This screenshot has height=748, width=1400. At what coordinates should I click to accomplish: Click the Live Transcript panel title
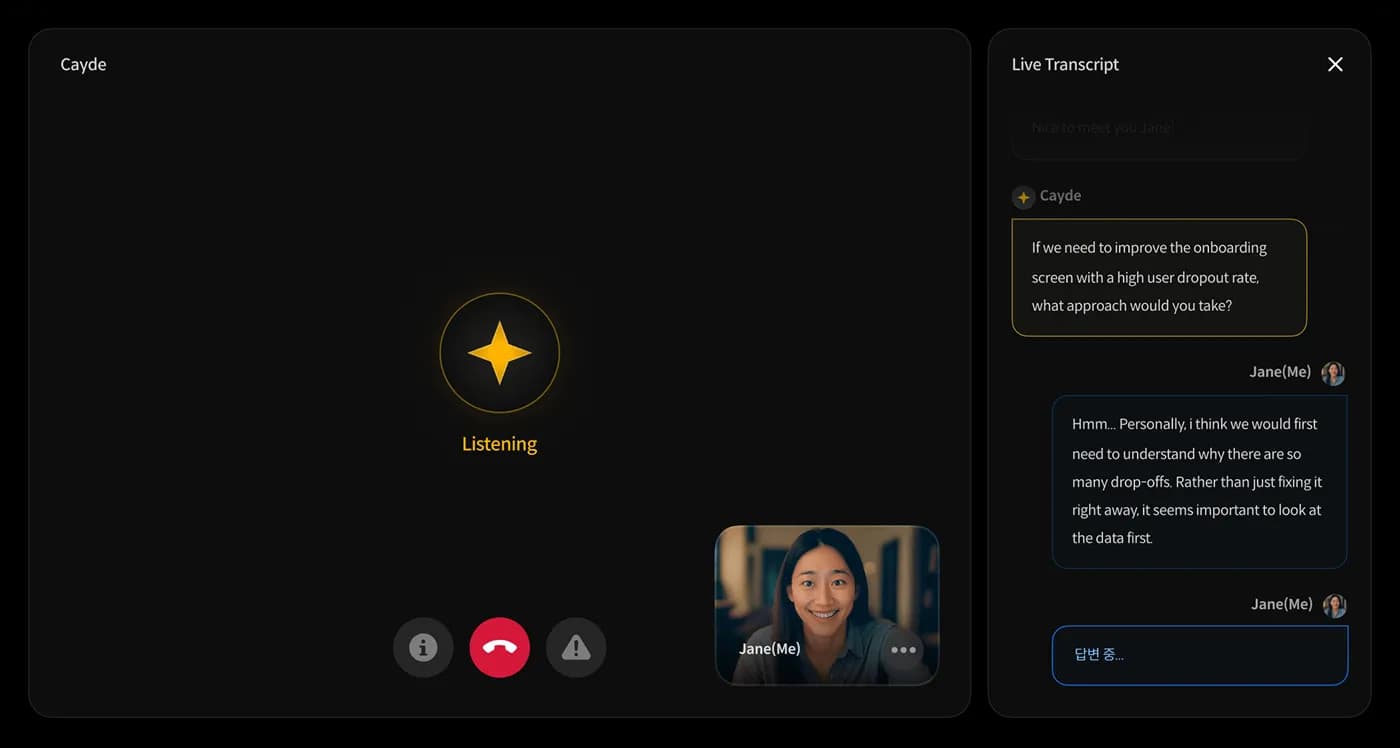[1065, 64]
